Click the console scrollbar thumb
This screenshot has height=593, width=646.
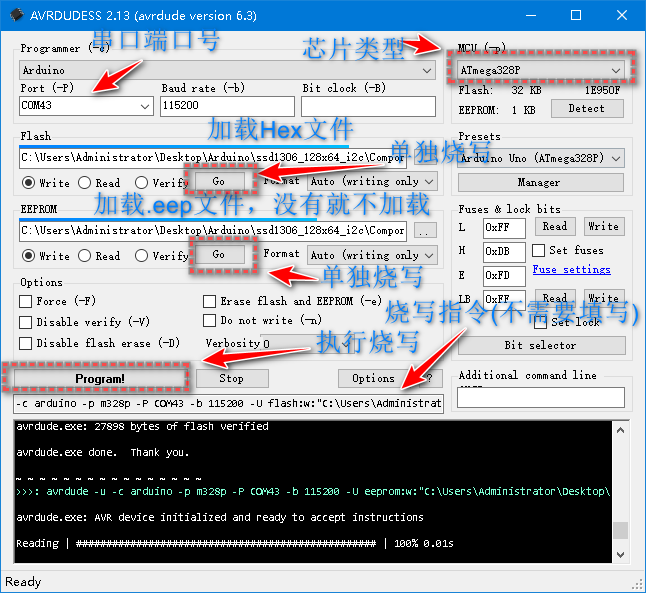pyautogui.click(x=620, y=530)
